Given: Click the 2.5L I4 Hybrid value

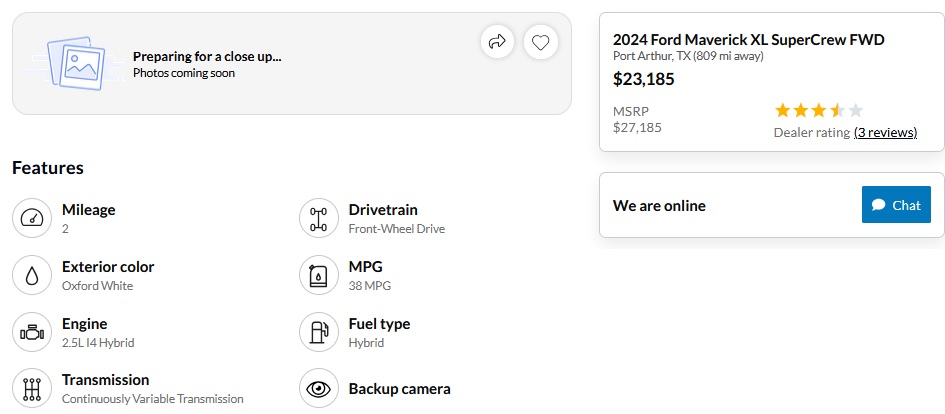Looking at the screenshot, I should [98, 343].
